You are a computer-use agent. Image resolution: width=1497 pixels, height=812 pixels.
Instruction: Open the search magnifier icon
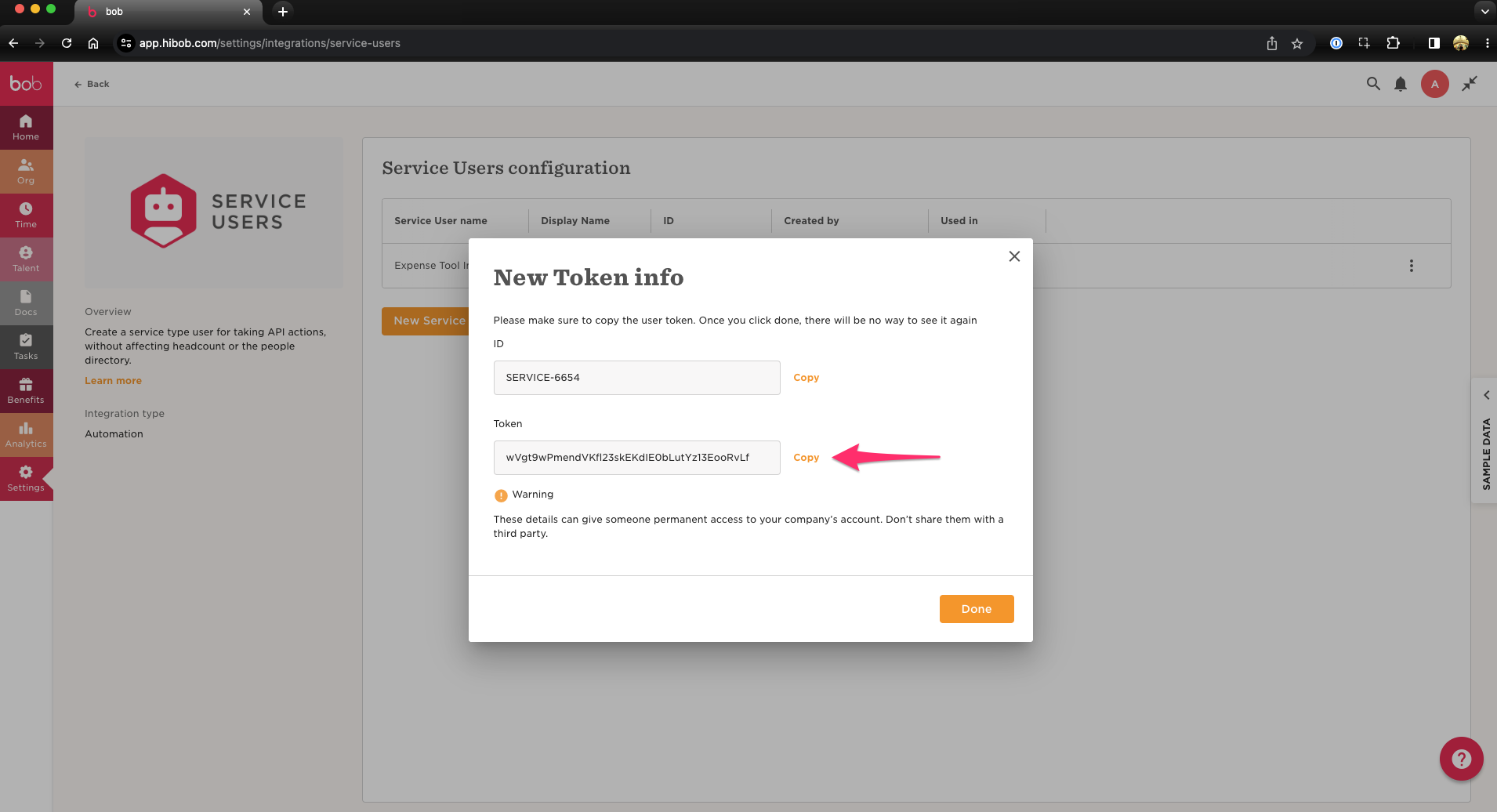pyautogui.click(x=1373, y=84)
